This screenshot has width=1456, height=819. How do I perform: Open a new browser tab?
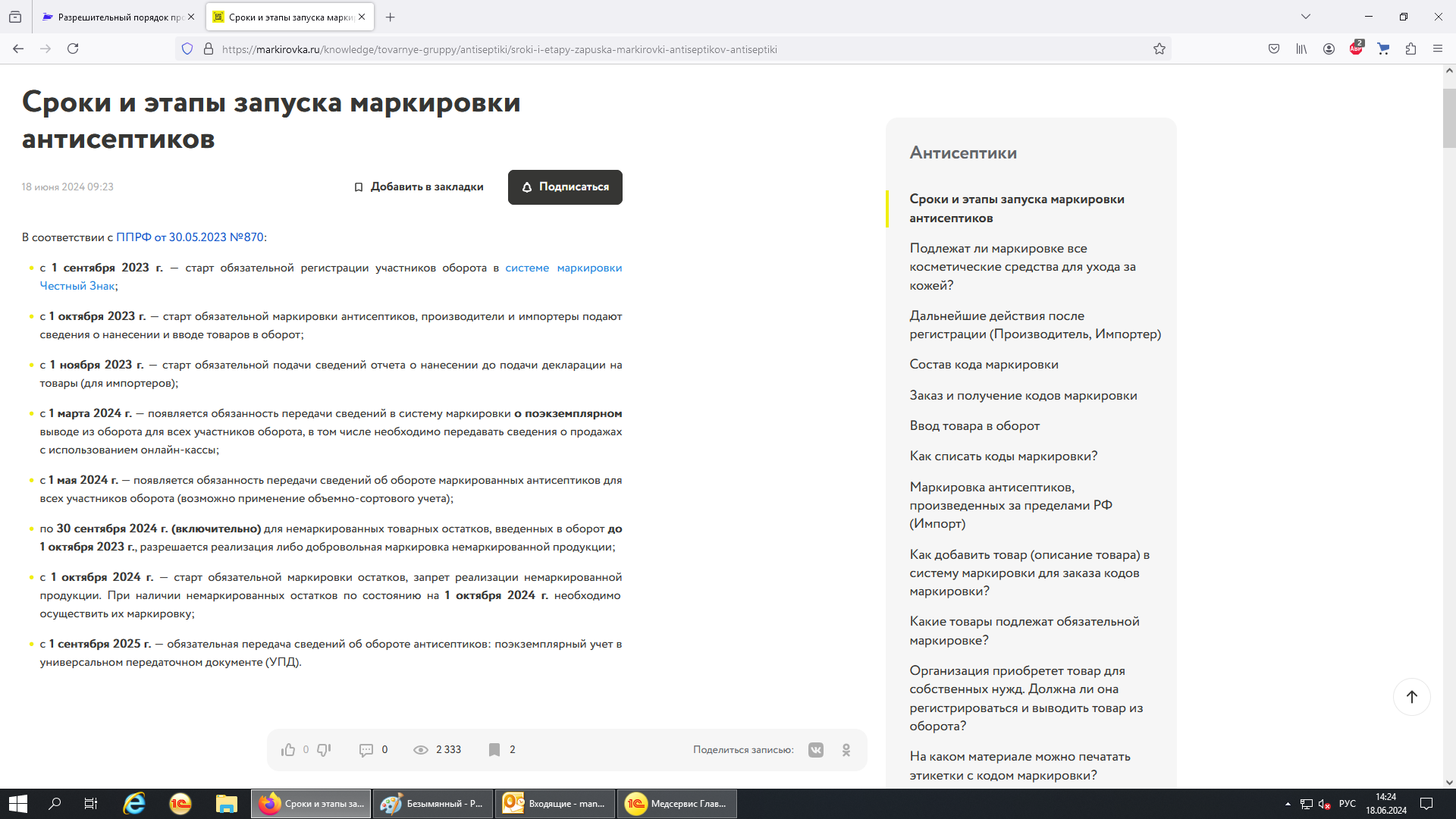point(390,17)
